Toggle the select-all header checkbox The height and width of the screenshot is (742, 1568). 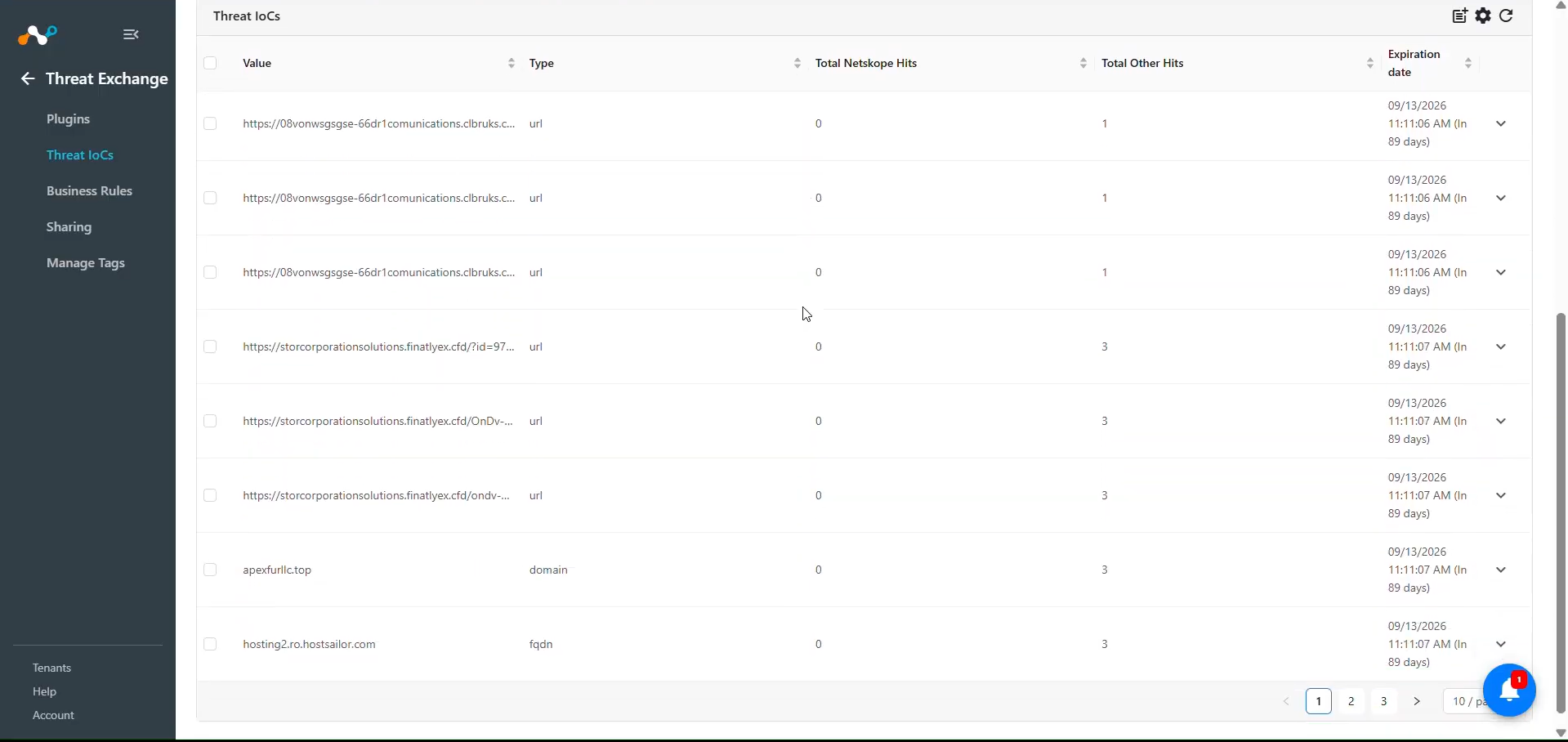pos(211,63)
